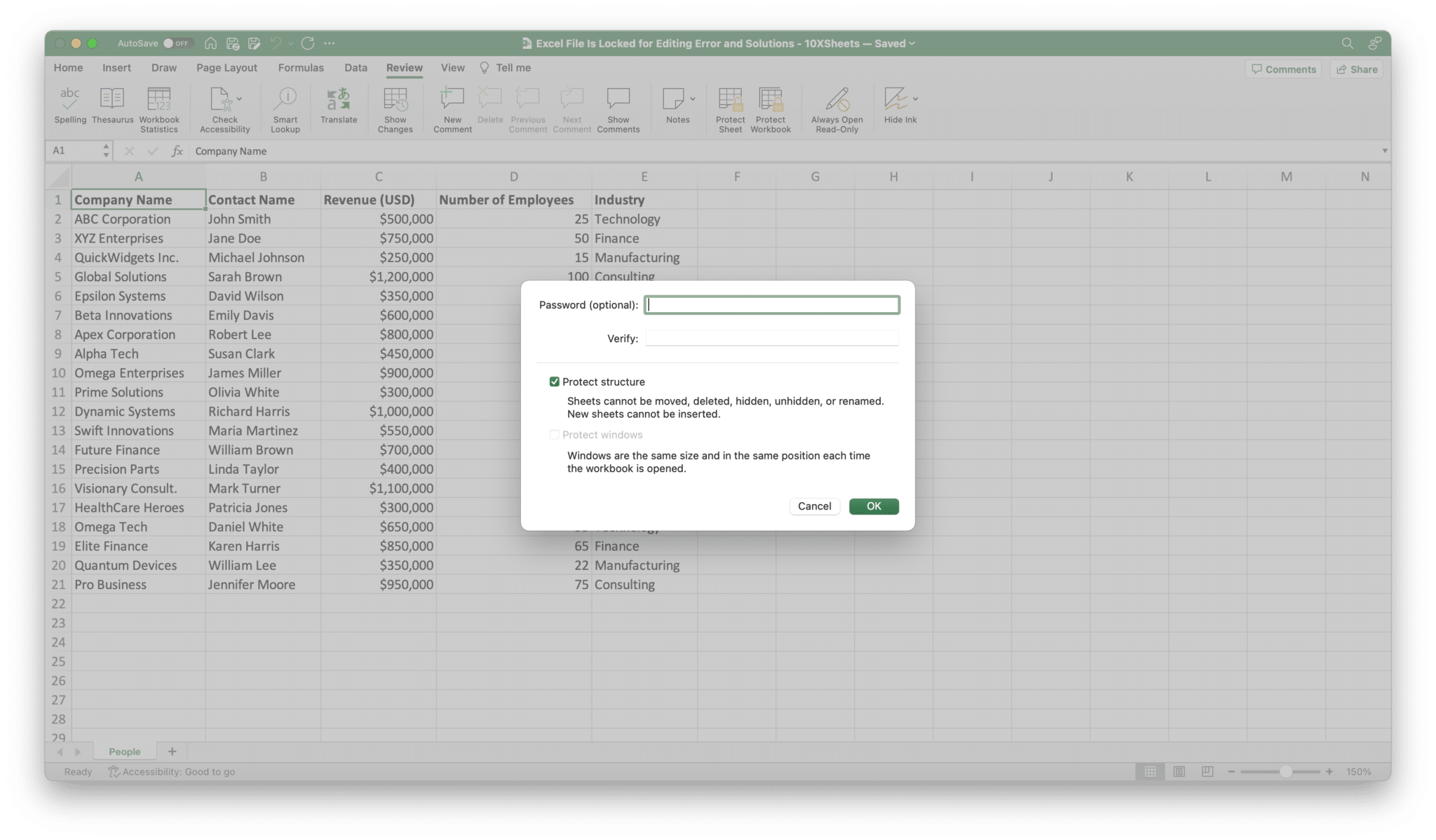
Task: Click the 150% zoom level
Action: pyautogui.click(x=1358, y=771)
